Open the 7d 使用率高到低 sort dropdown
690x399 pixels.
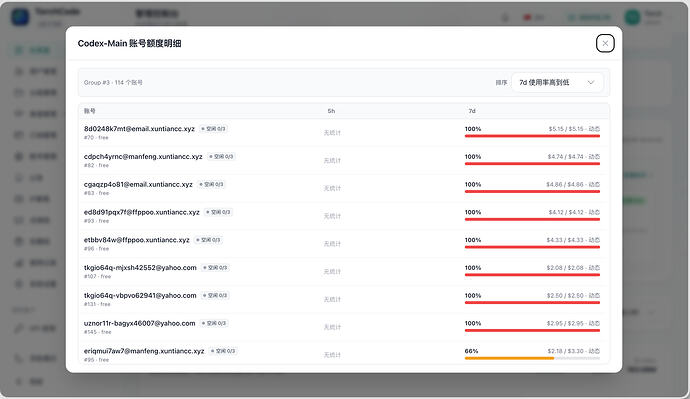557,82
